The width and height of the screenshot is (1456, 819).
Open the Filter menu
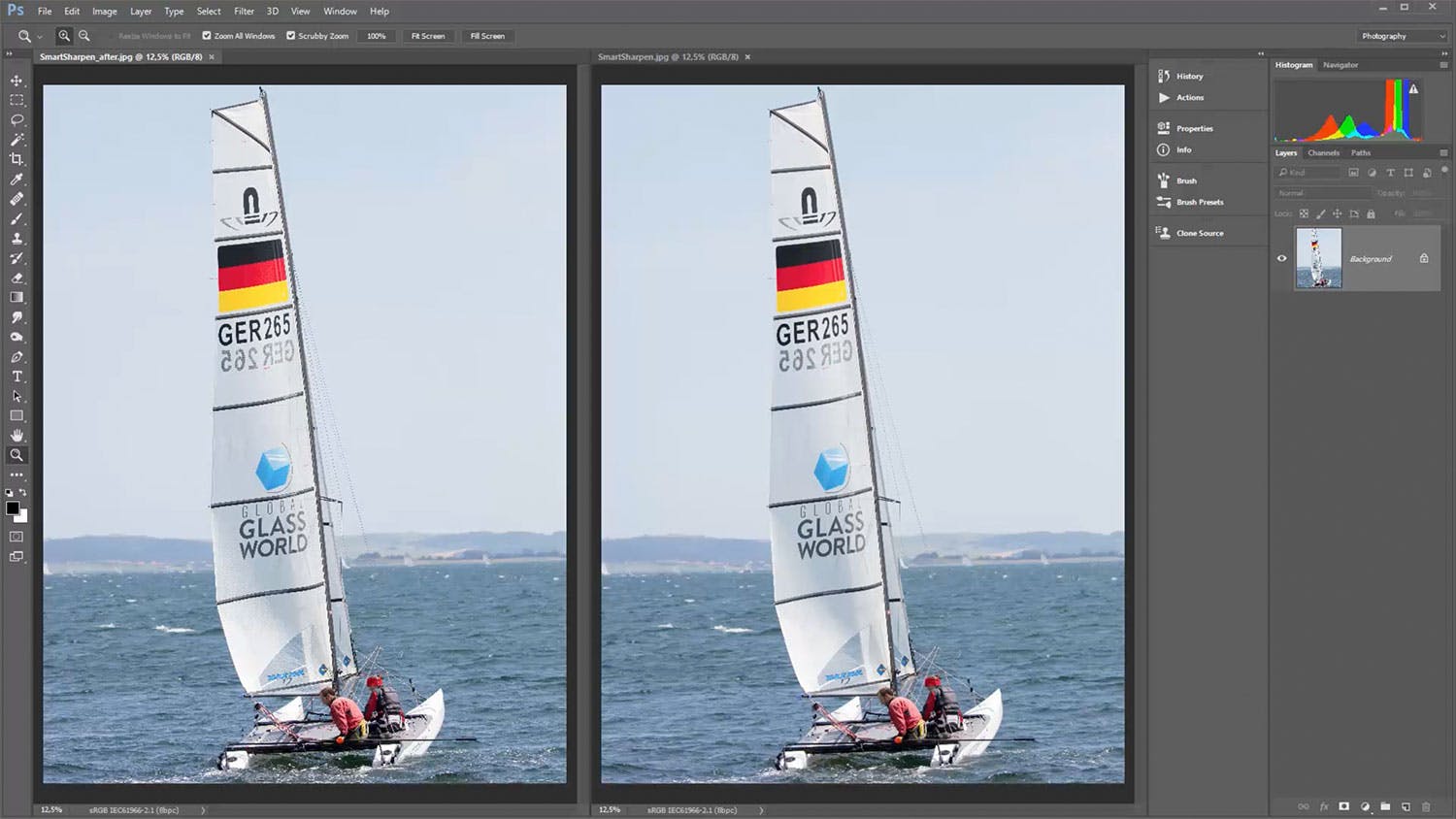(x=244, y=12)
